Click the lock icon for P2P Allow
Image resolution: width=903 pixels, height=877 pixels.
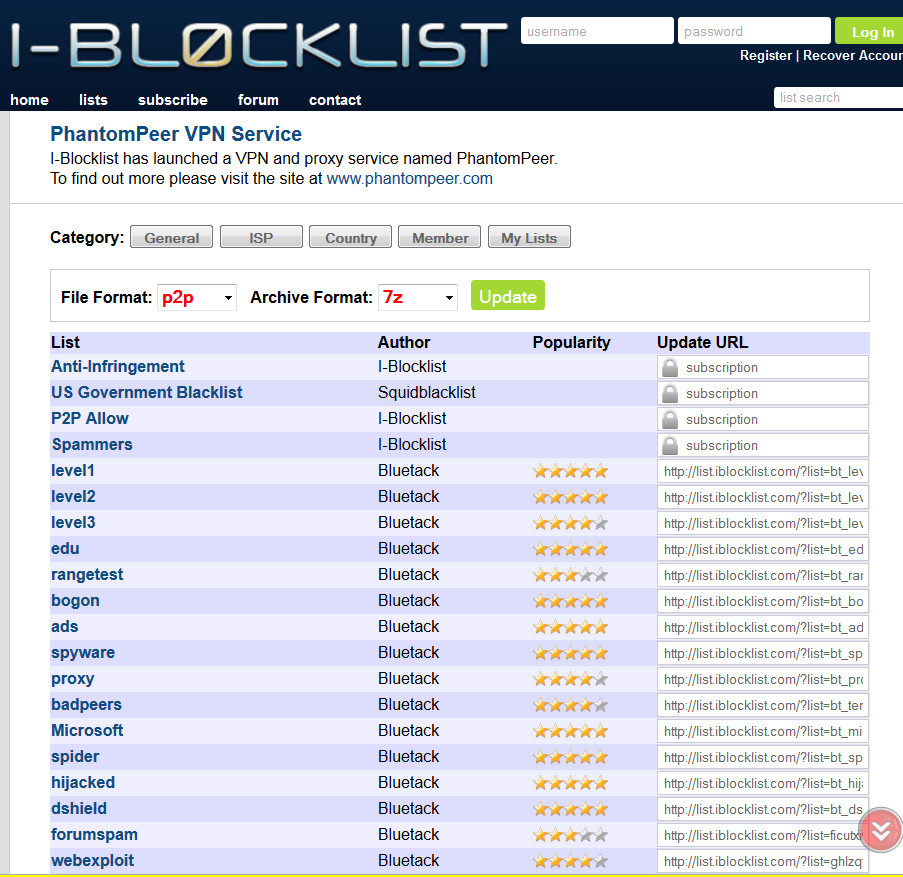point(670,419)
